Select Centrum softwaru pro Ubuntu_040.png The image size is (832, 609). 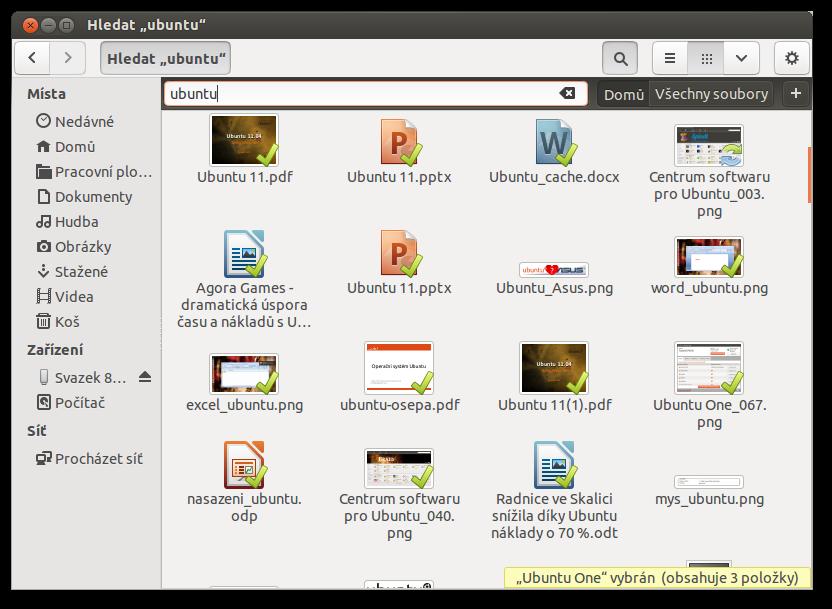point(399,494)
